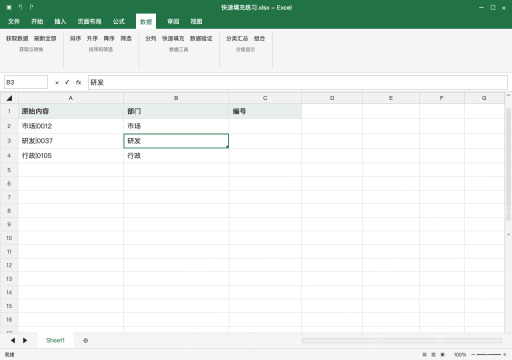
Task: Click the formula bar showing 研发
Action: coord(298,82)
